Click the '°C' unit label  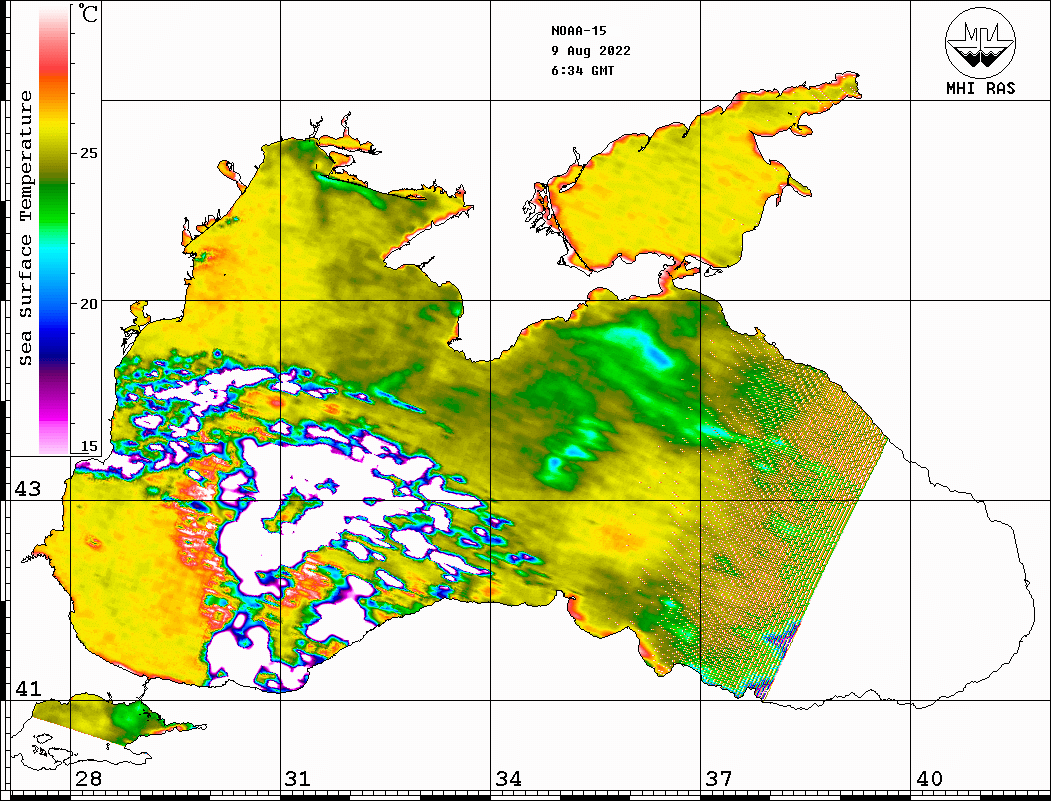(x=87, y=13)
